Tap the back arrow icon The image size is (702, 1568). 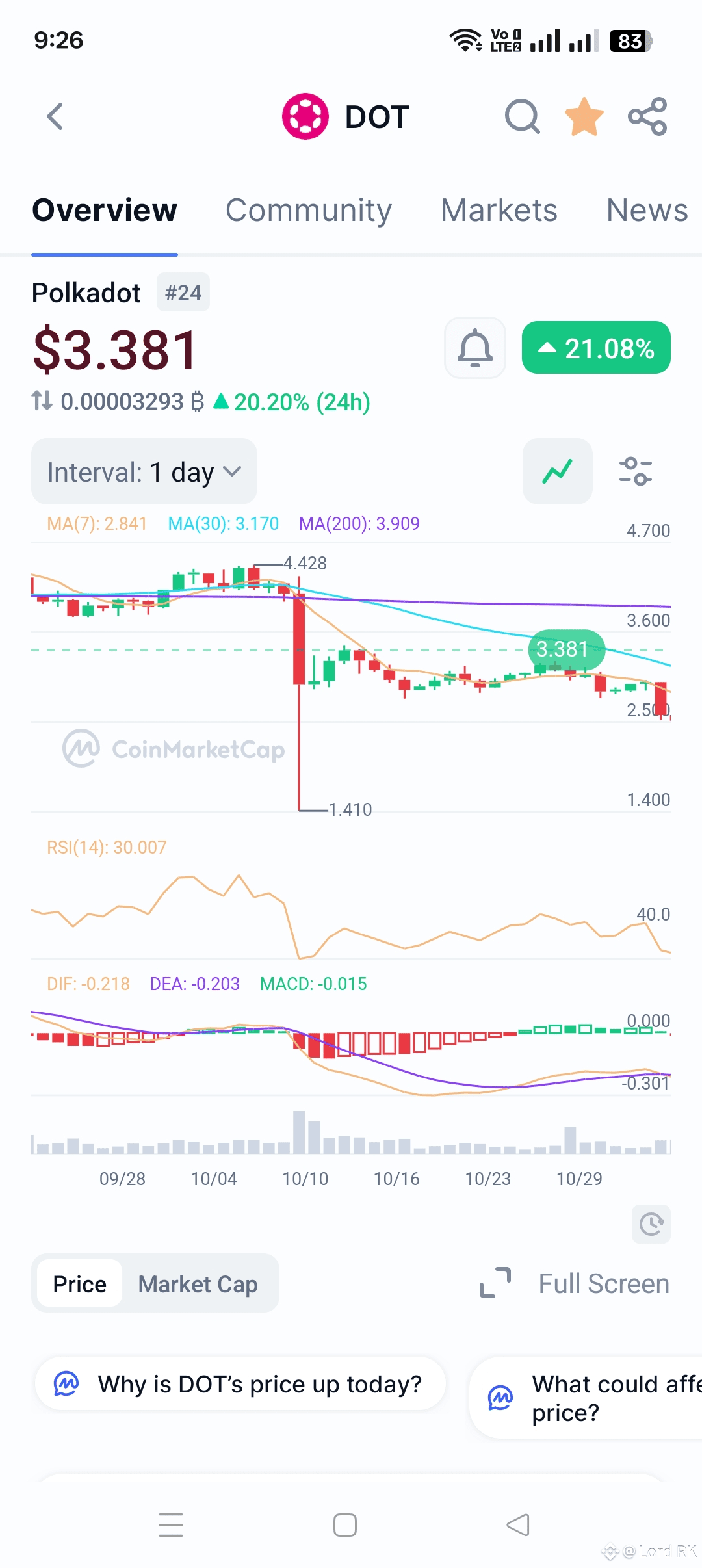pyautogui.click(x=56, y=117)
